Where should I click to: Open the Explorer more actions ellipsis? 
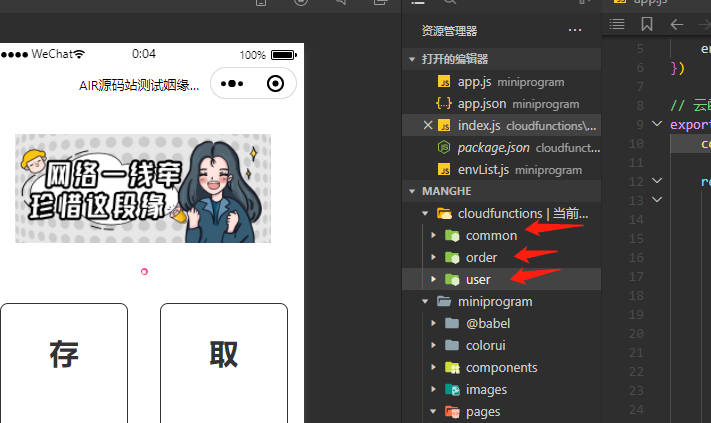click(x=575, y=30)
